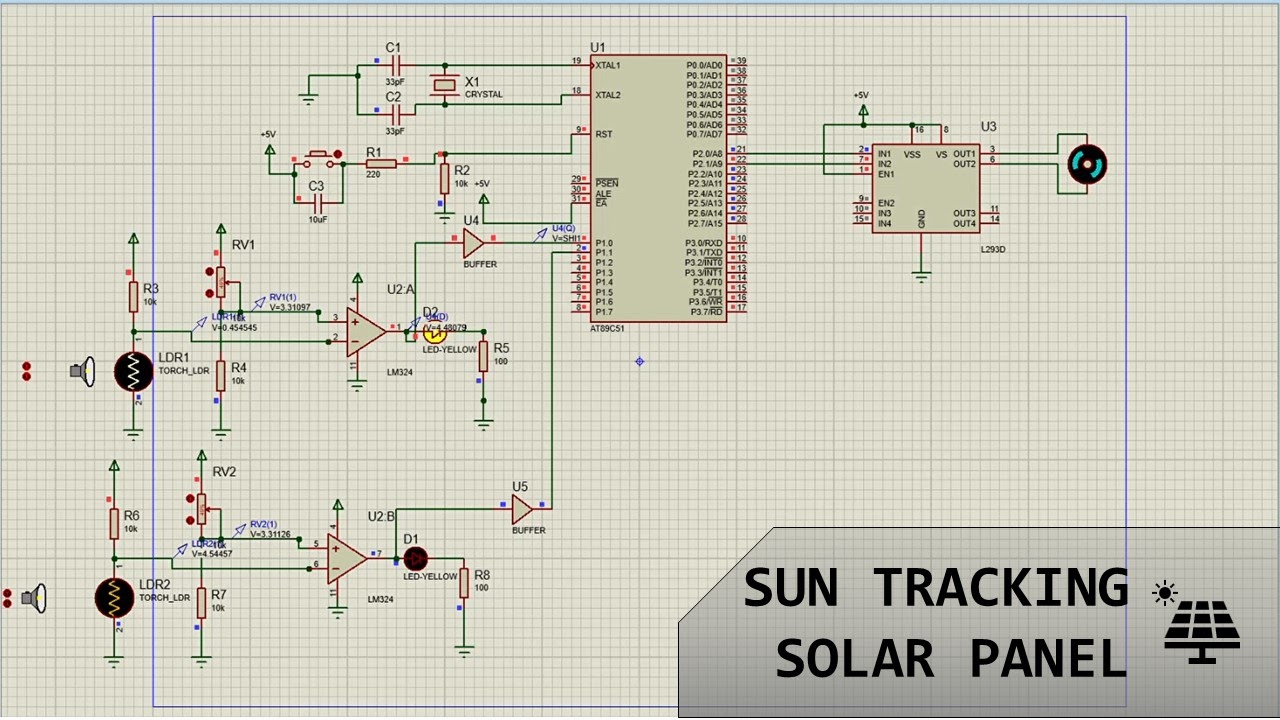Select the DC motor component

pos(1087,164)
